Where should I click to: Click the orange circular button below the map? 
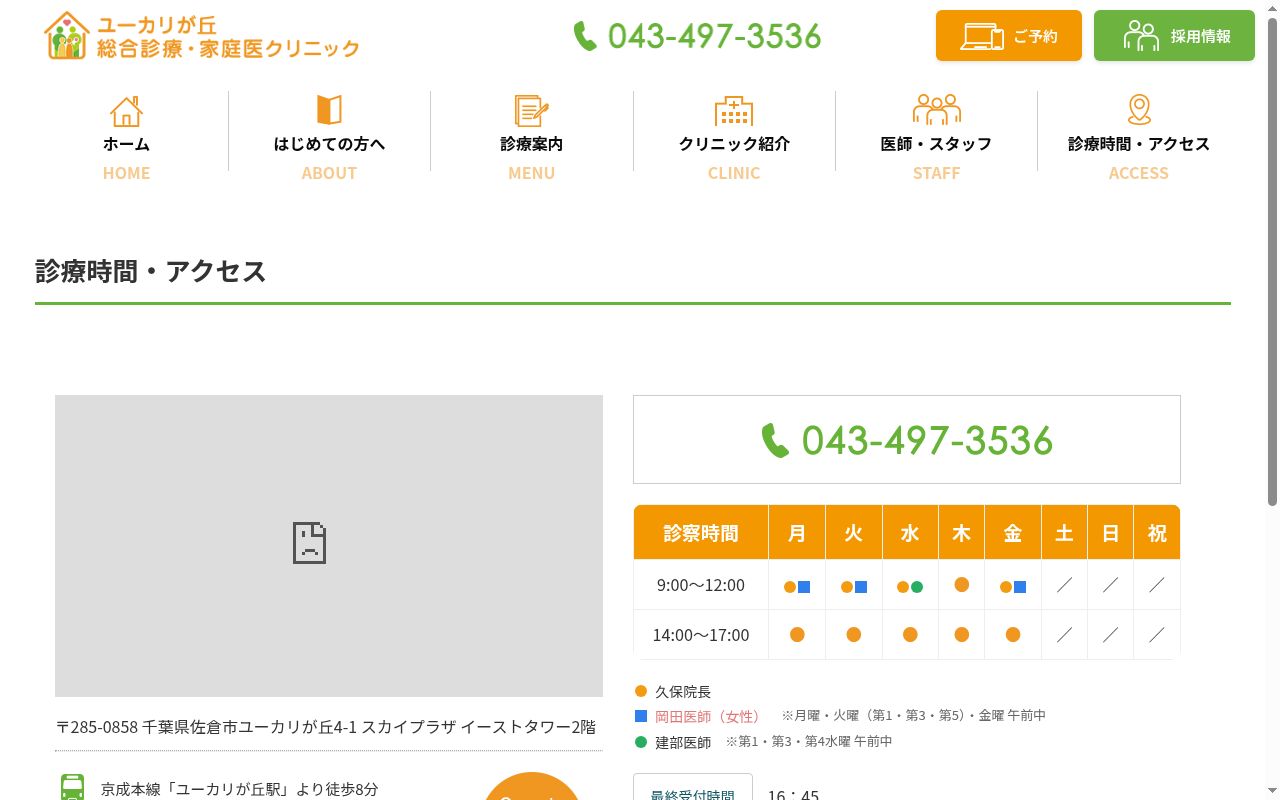(532, 787)
